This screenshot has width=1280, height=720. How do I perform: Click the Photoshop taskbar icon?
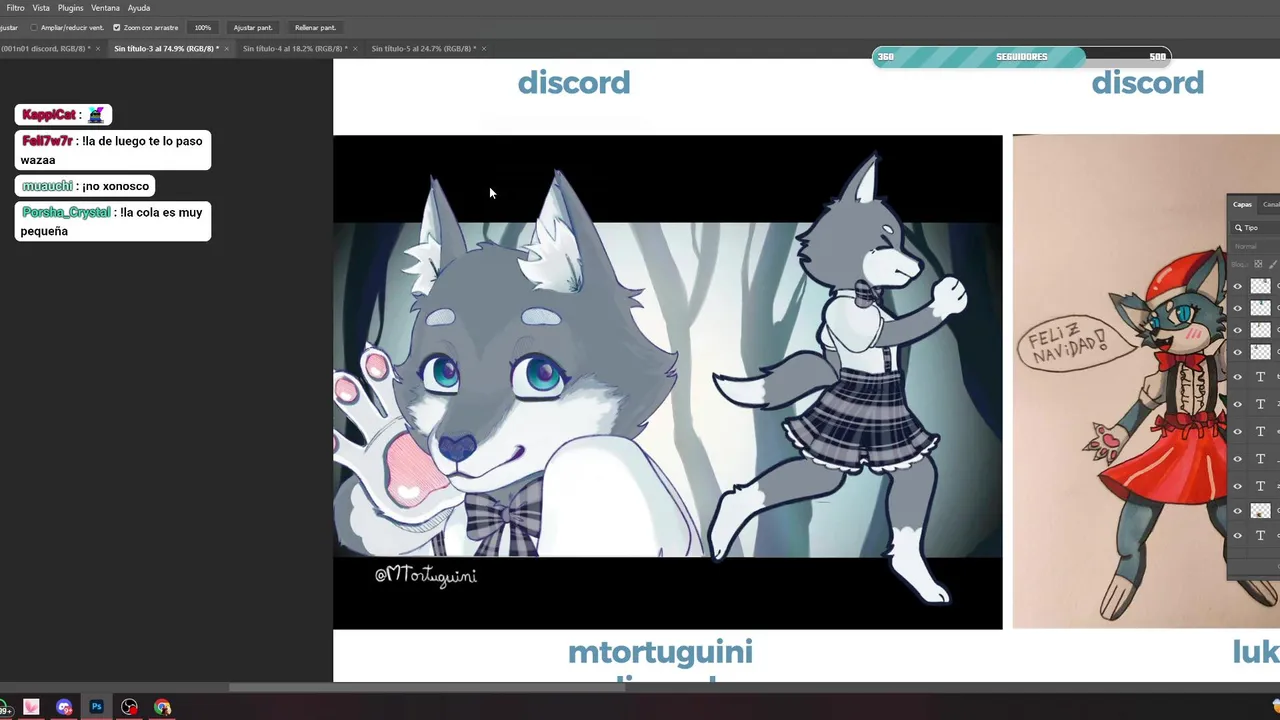[97, 707]
